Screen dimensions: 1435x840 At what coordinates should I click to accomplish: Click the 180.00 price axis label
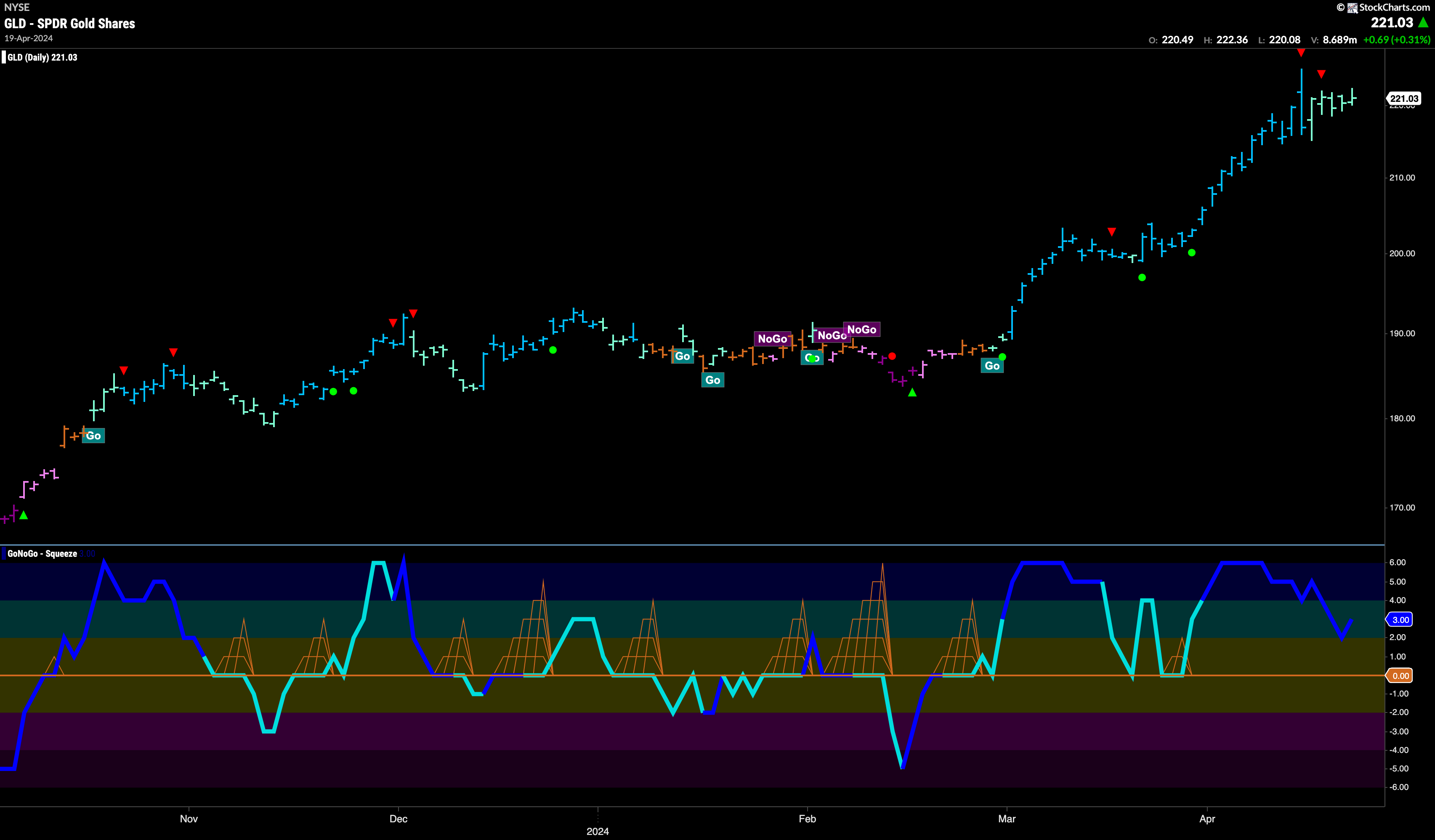[x=1402, y=419]
